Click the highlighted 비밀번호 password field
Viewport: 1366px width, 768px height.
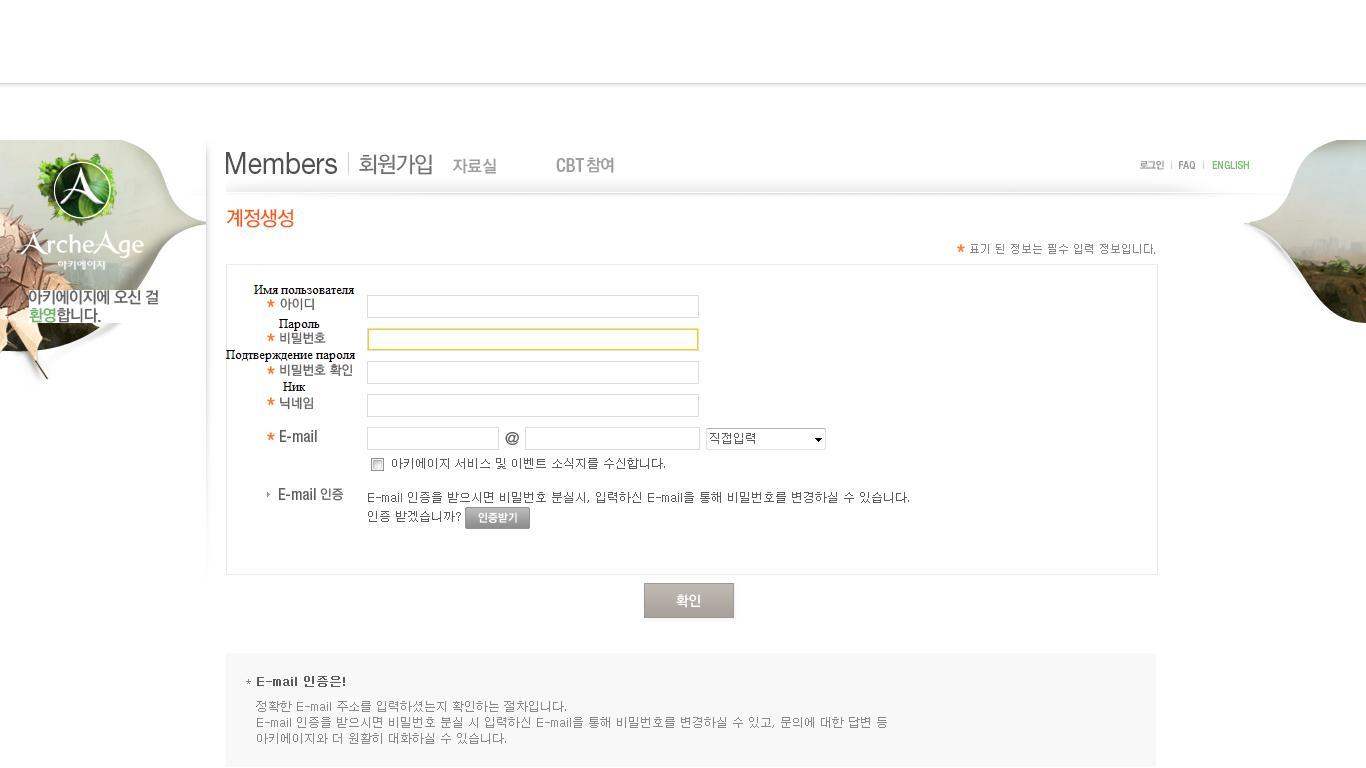pyautogui.click(x=532, y=340)
